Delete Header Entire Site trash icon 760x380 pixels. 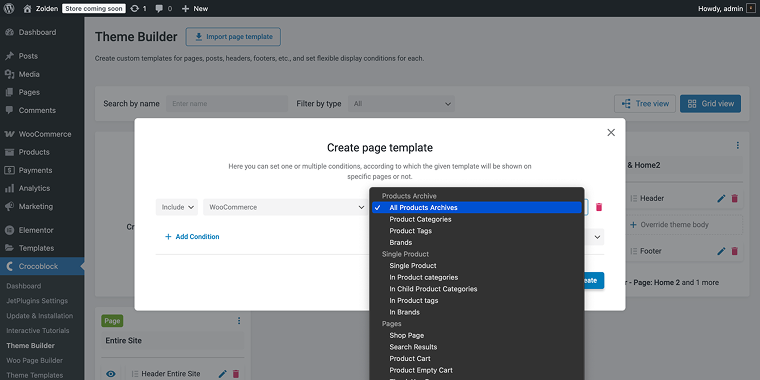coord(236,374)
